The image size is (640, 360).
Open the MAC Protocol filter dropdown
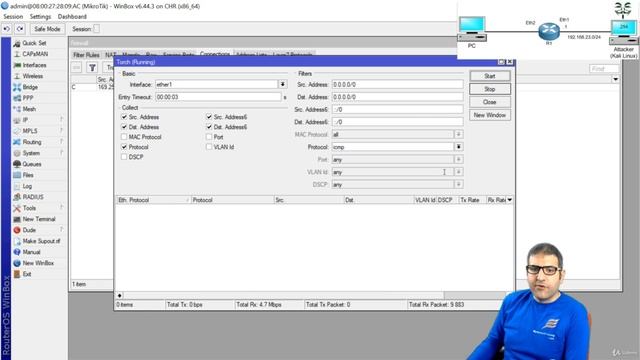(x=459, y=134)
